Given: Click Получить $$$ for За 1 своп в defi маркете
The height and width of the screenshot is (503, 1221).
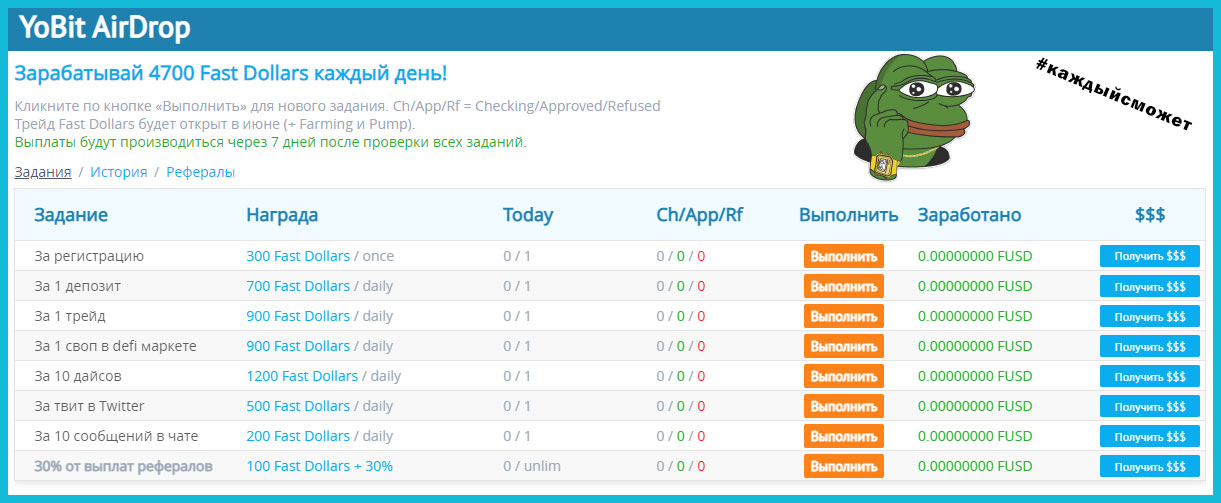Looking at the screenshot, I should tap(1150, 346).
